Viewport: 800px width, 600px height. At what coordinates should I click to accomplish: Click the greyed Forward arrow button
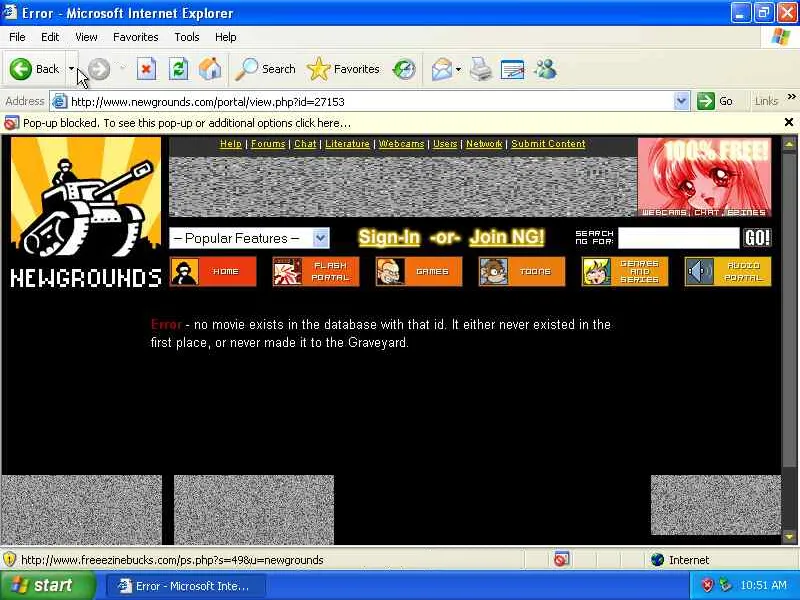99,69
